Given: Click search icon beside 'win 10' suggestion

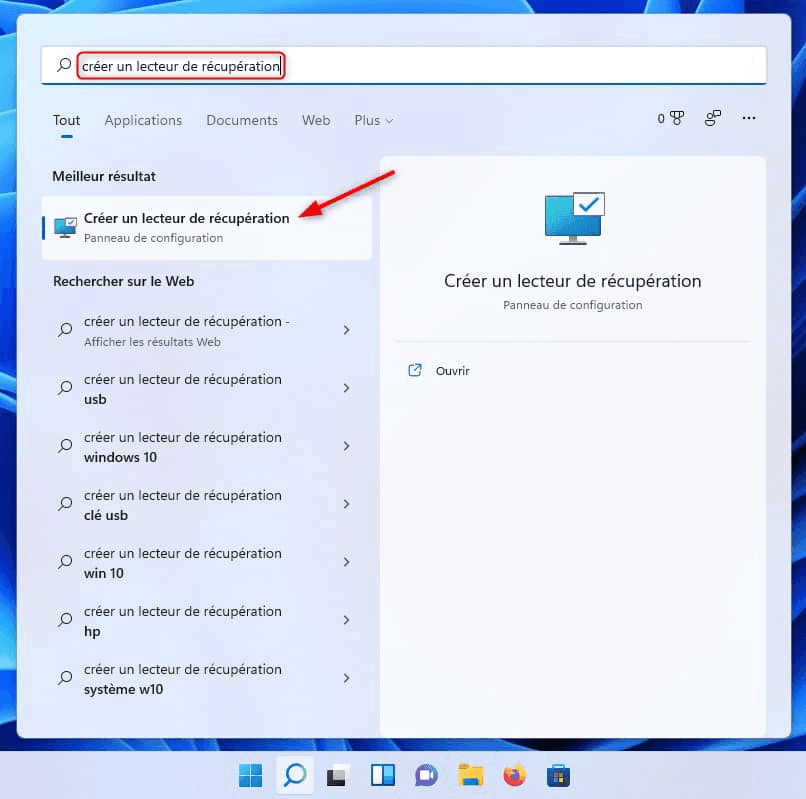Looking at the screenshot, I should 65,561.
